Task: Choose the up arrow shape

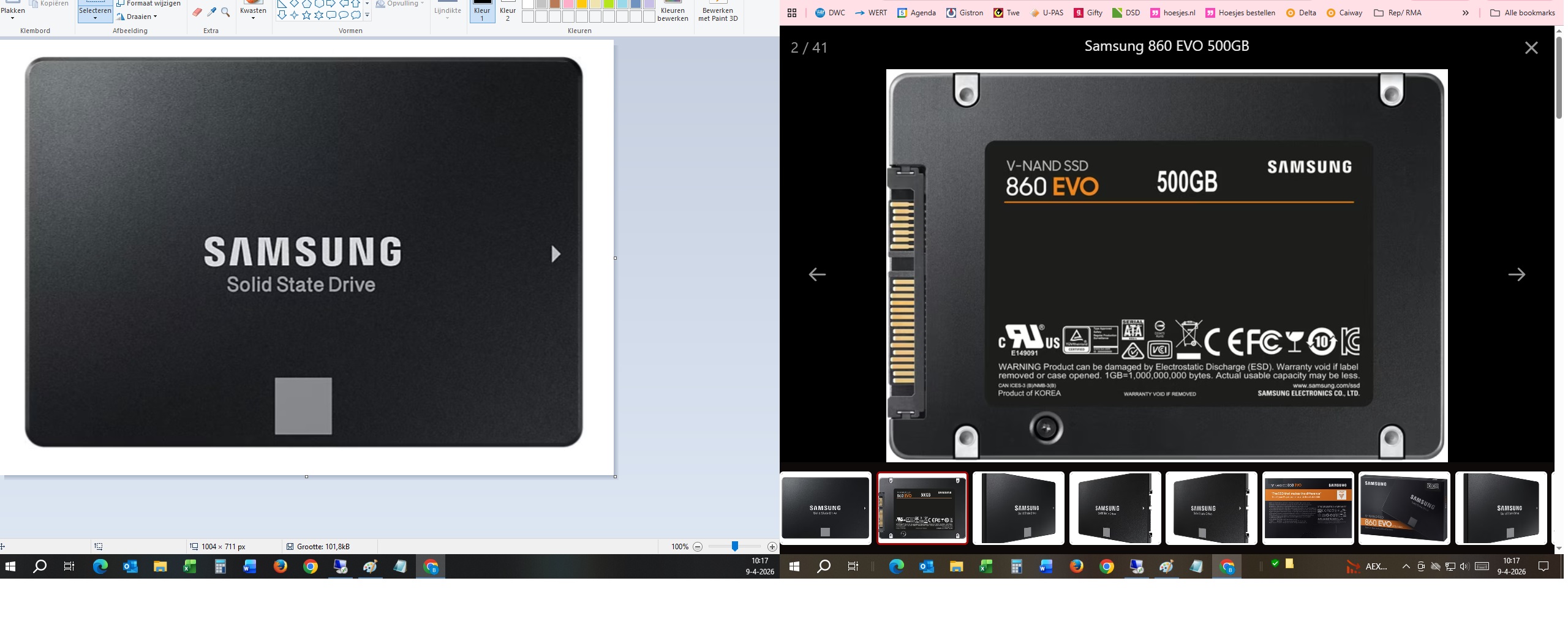Action: coord(355,3)
